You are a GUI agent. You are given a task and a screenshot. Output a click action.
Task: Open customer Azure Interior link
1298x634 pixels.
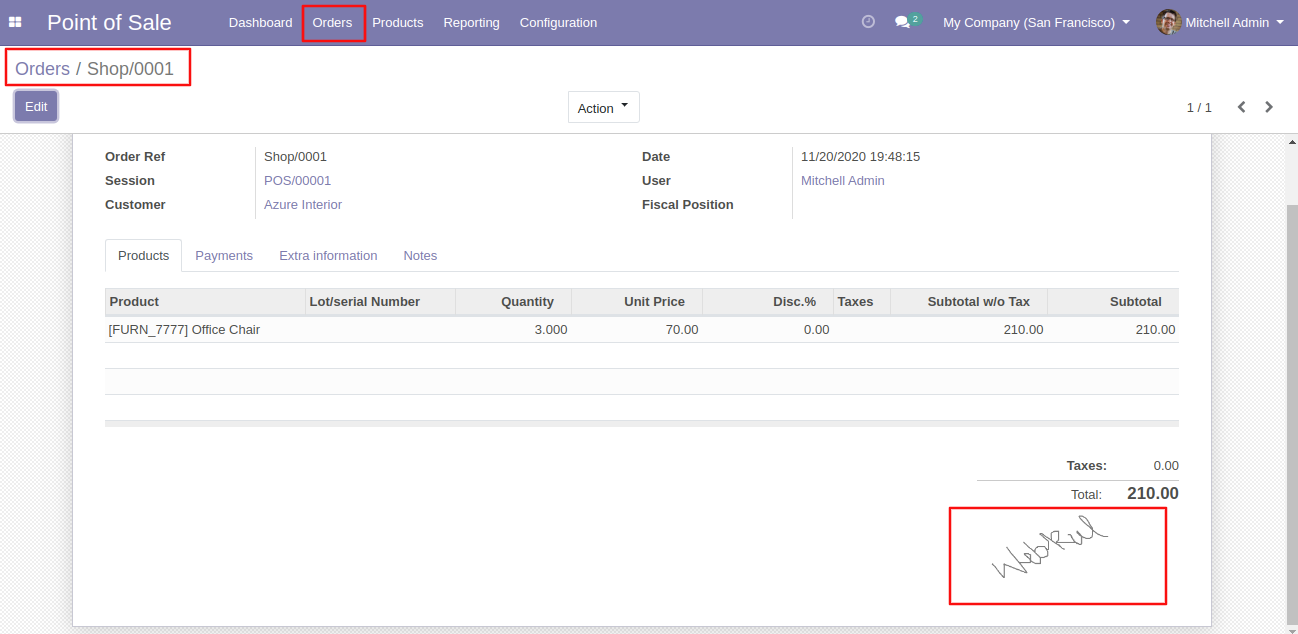coord(303,205)
